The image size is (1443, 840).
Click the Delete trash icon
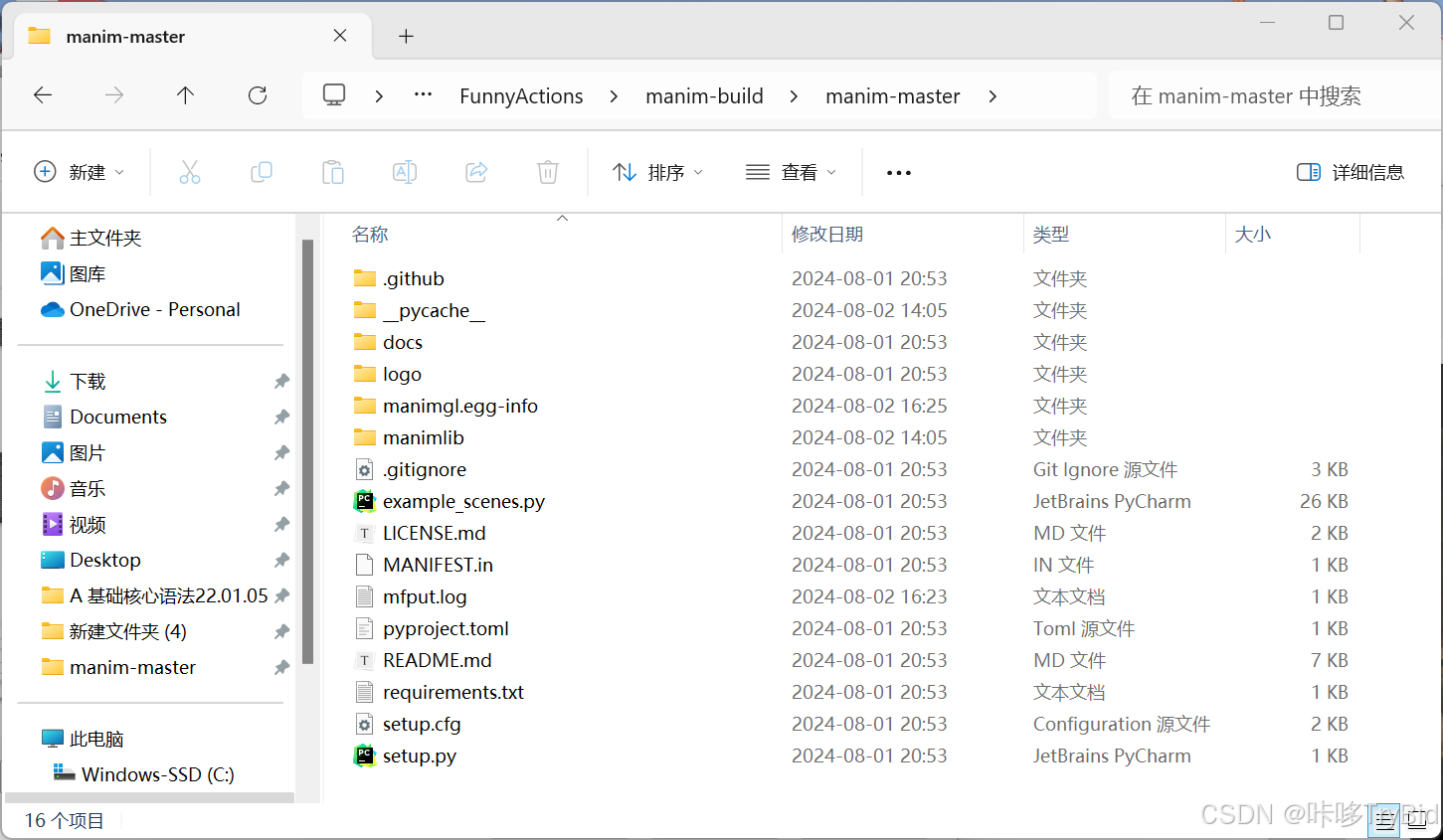[548, 172]
